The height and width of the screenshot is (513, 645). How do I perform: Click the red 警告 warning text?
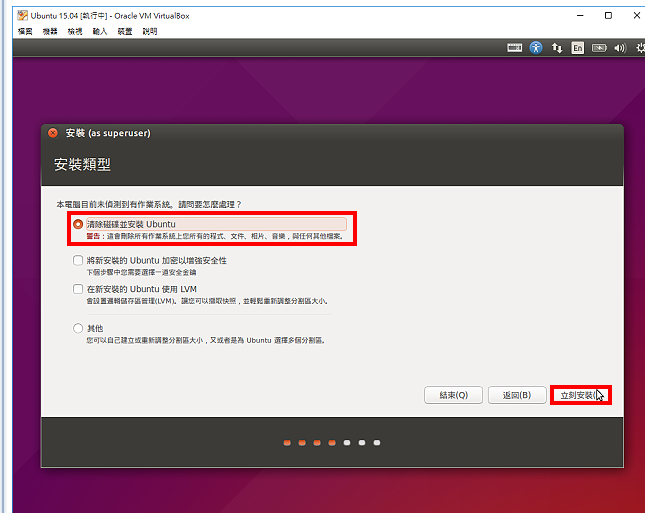(93, 236)
